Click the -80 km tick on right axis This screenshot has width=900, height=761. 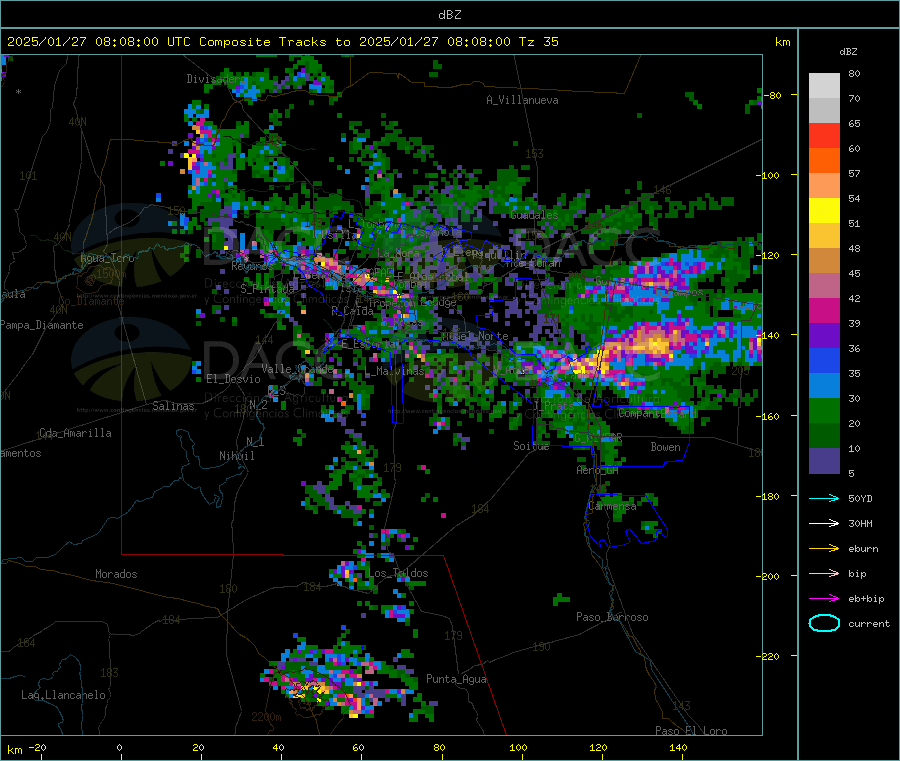pyautogui.click(x=775, y=95)
